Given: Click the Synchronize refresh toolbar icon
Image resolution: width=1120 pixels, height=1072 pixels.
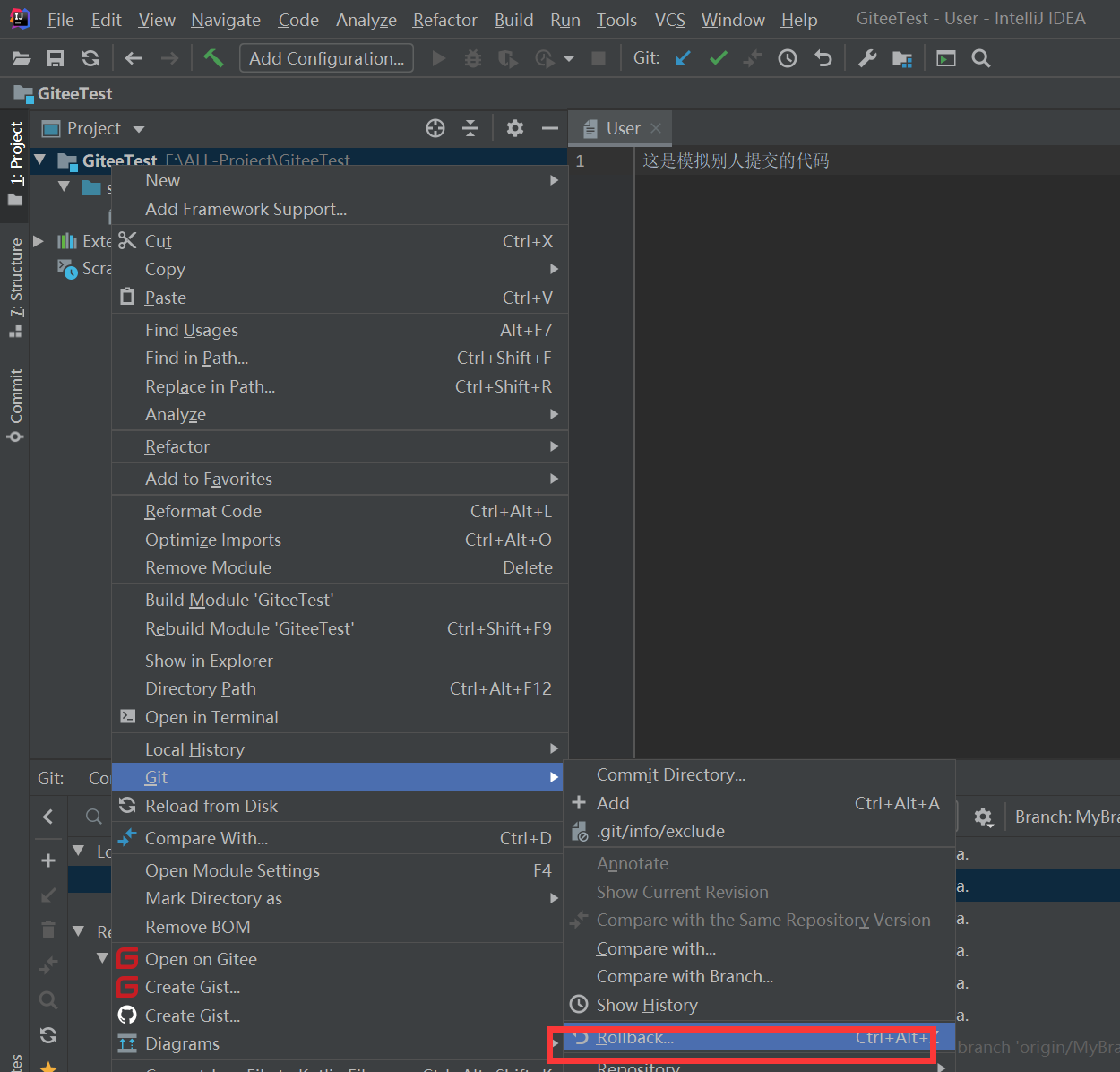Looking at the screenshot, I should click(x=90, y=58).
